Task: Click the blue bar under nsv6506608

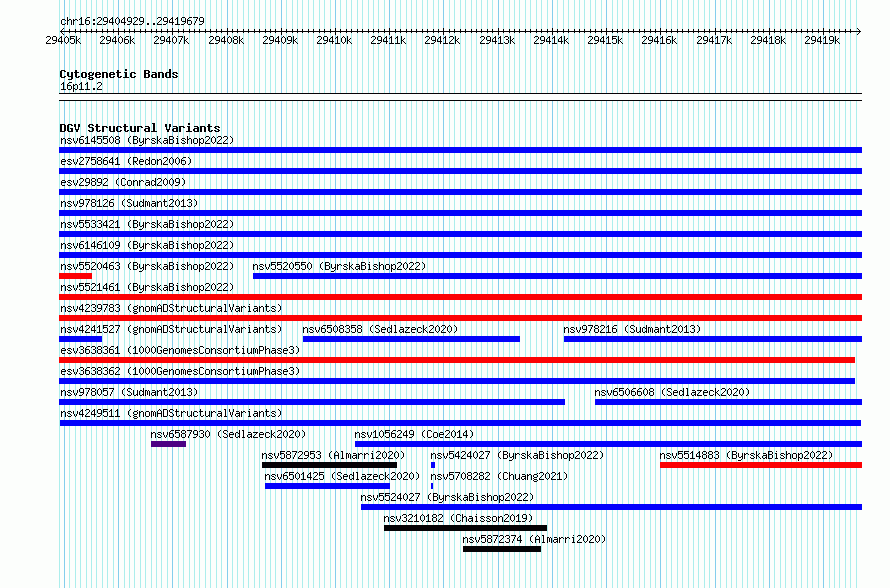Action: 728,402
